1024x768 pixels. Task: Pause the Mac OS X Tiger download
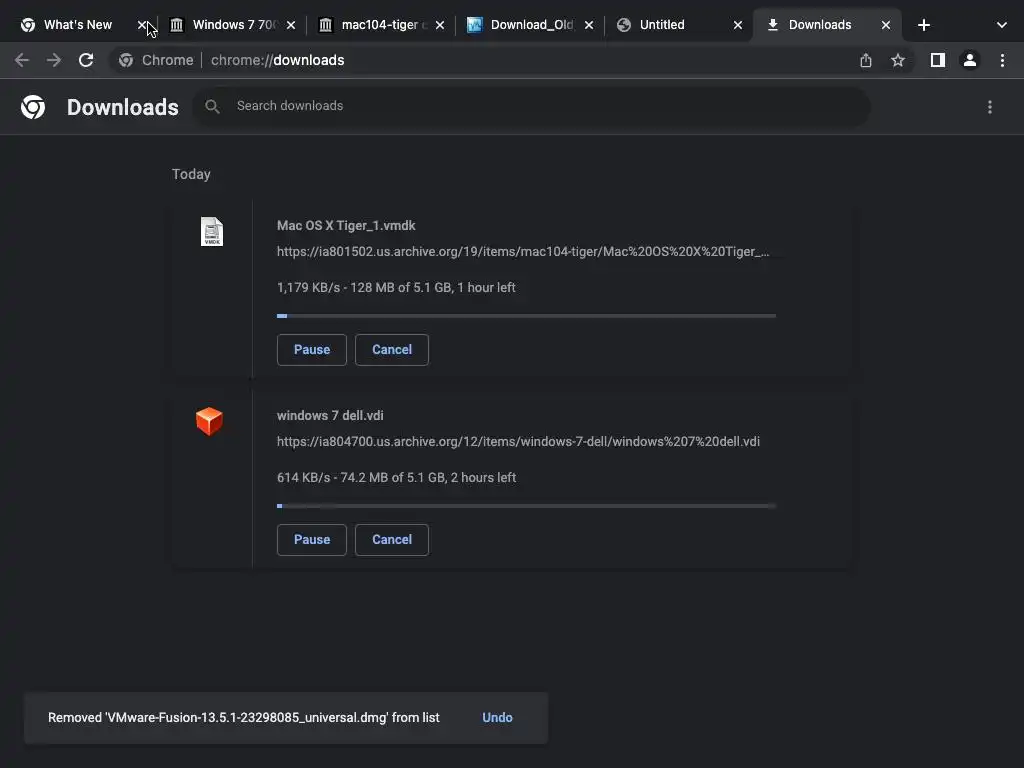click(311, 350)
